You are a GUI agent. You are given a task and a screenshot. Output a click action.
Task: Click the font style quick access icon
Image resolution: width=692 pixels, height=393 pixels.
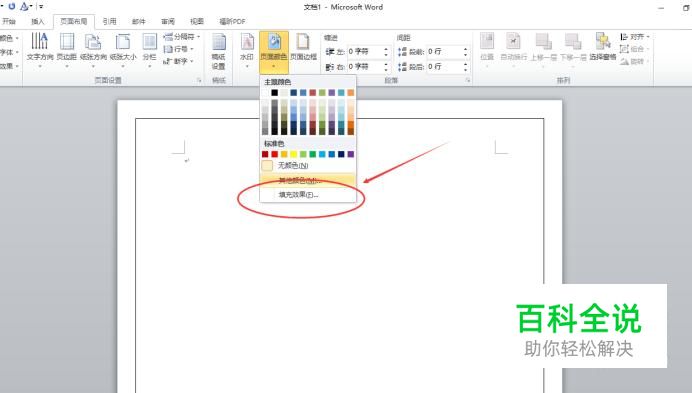click(x=25, y=6)
